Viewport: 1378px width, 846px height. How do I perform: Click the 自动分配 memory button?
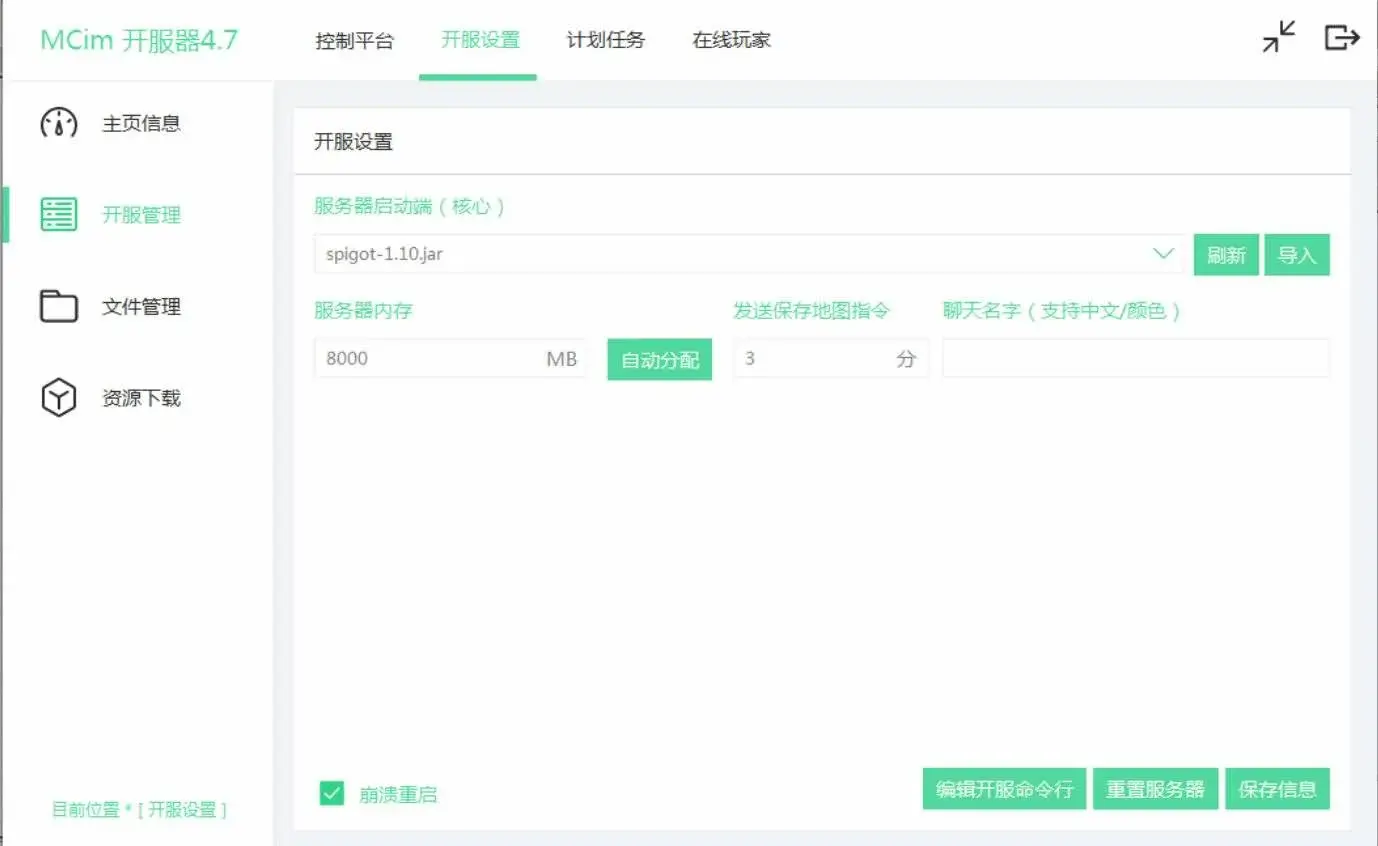(x=660, y=360)
